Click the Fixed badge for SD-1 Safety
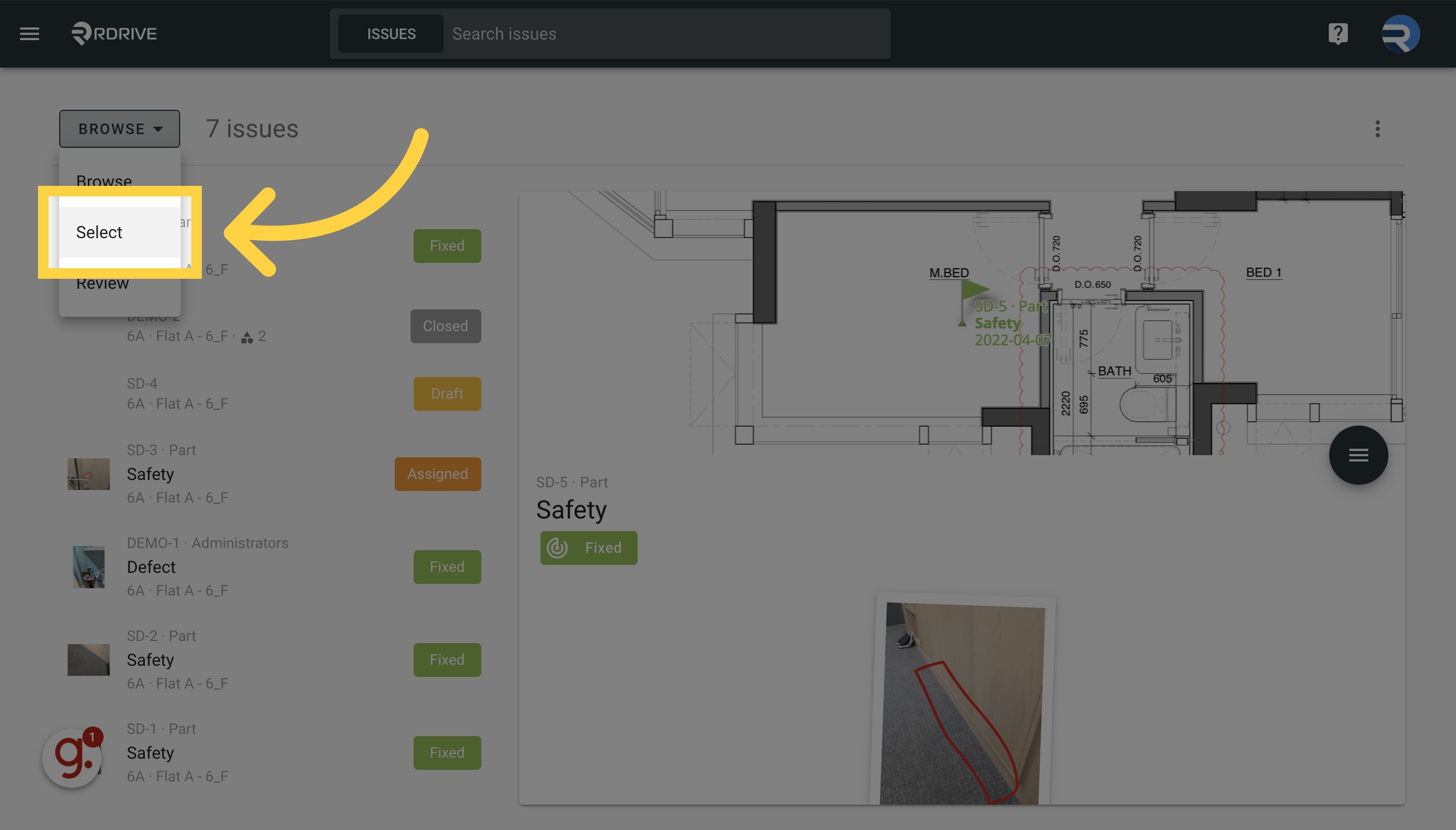1456x830 pixels. coord(447,752)
